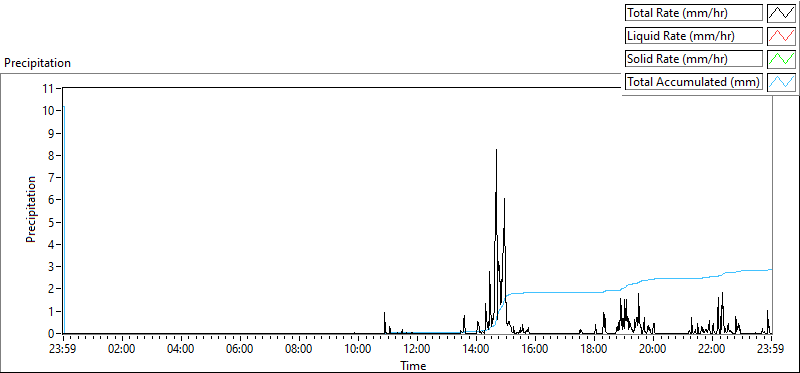Select the Liquid Rate (mm/hr) legend label
The height and width of the screenshot is (373, 800).
(694, 36)
